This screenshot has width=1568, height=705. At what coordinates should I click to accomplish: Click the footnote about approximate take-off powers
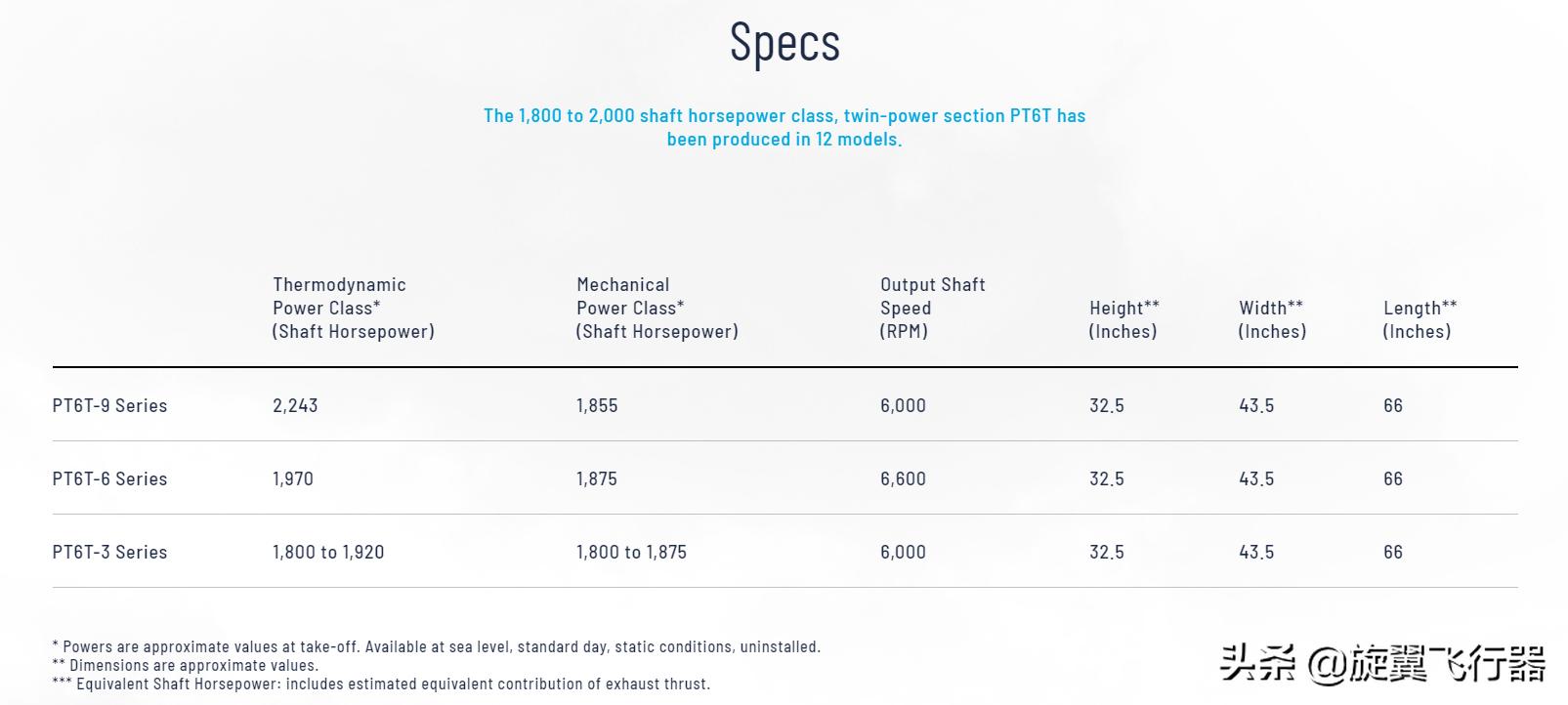436,646
